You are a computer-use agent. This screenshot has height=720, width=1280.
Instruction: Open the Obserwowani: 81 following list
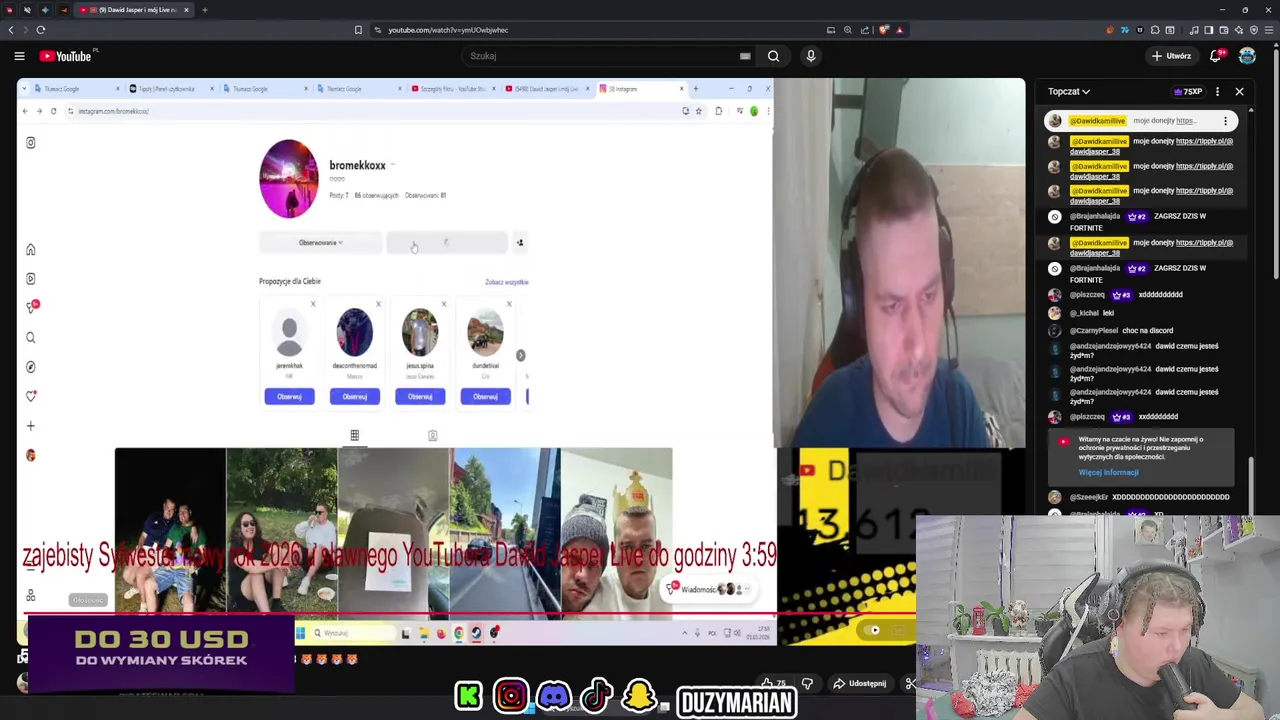[x=425, y=196]
